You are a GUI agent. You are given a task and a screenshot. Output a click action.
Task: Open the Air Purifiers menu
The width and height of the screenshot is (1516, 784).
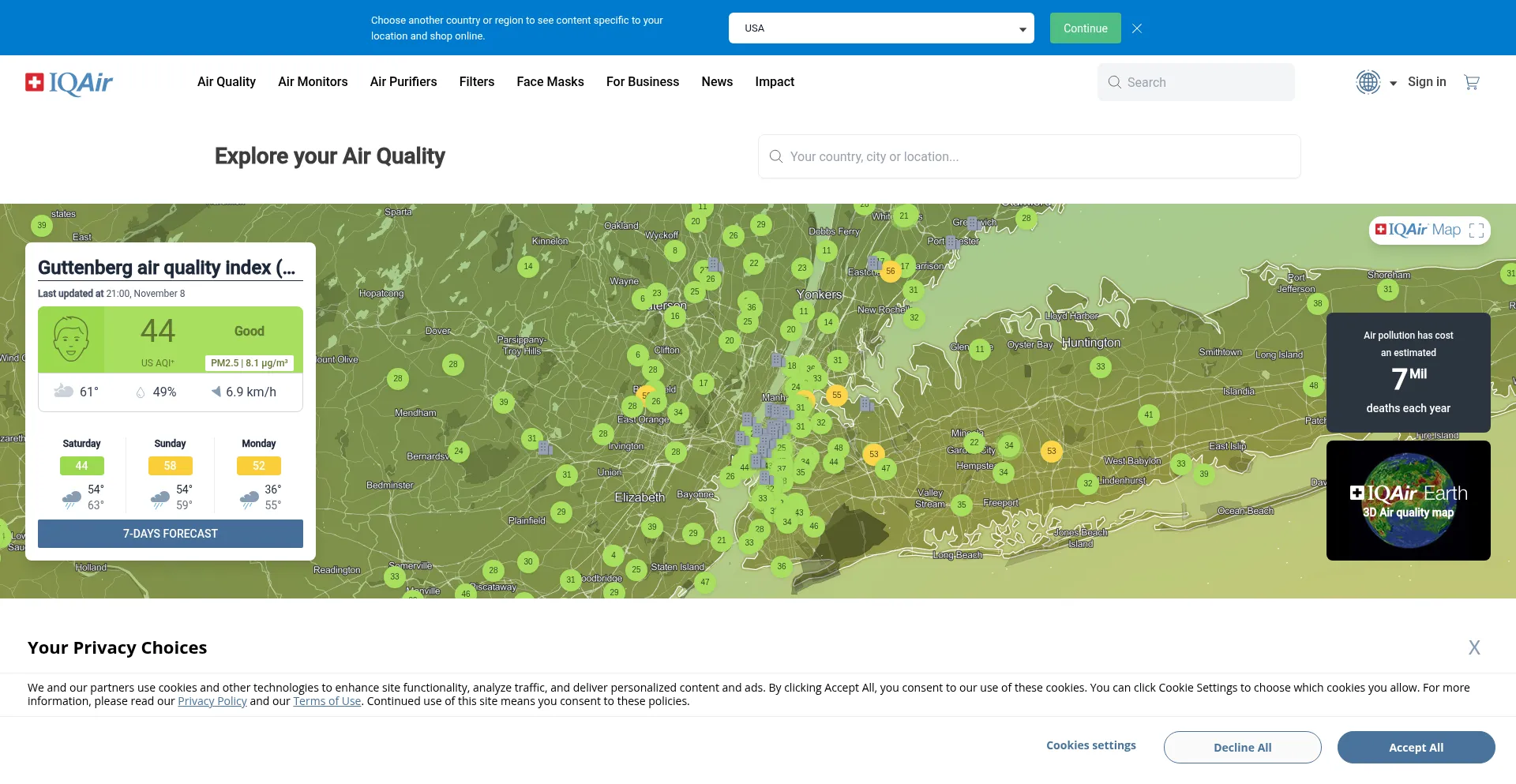coord(403,82)
